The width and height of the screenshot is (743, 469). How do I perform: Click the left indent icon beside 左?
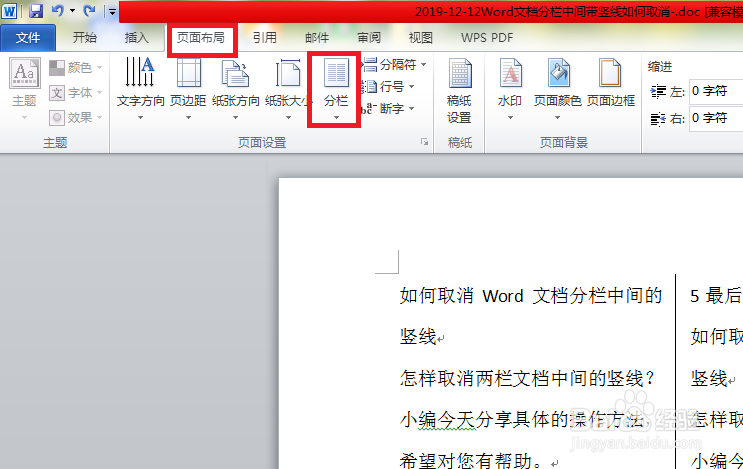[658, 91]
